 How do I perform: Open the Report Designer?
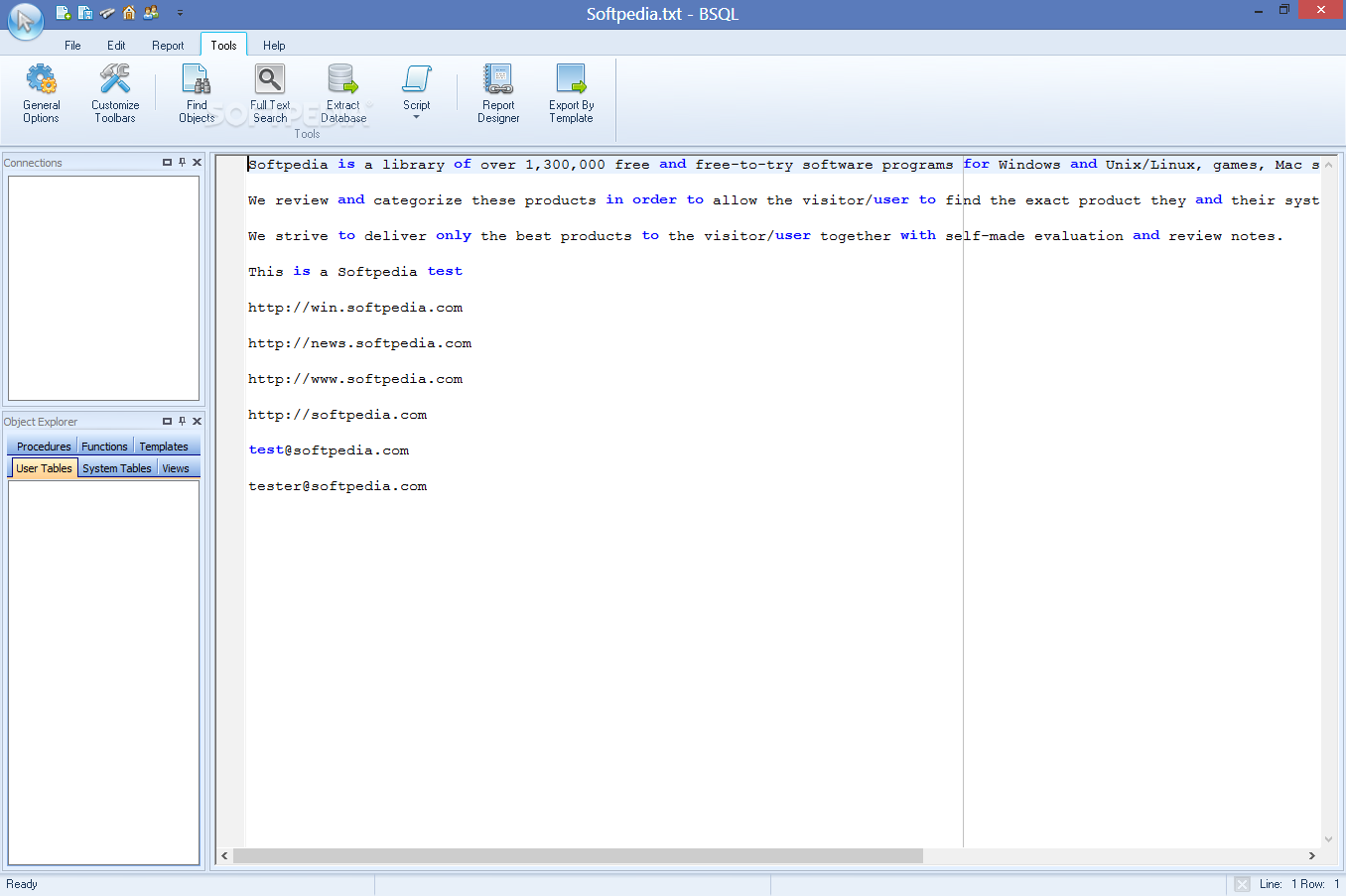[x=498, y=93]
